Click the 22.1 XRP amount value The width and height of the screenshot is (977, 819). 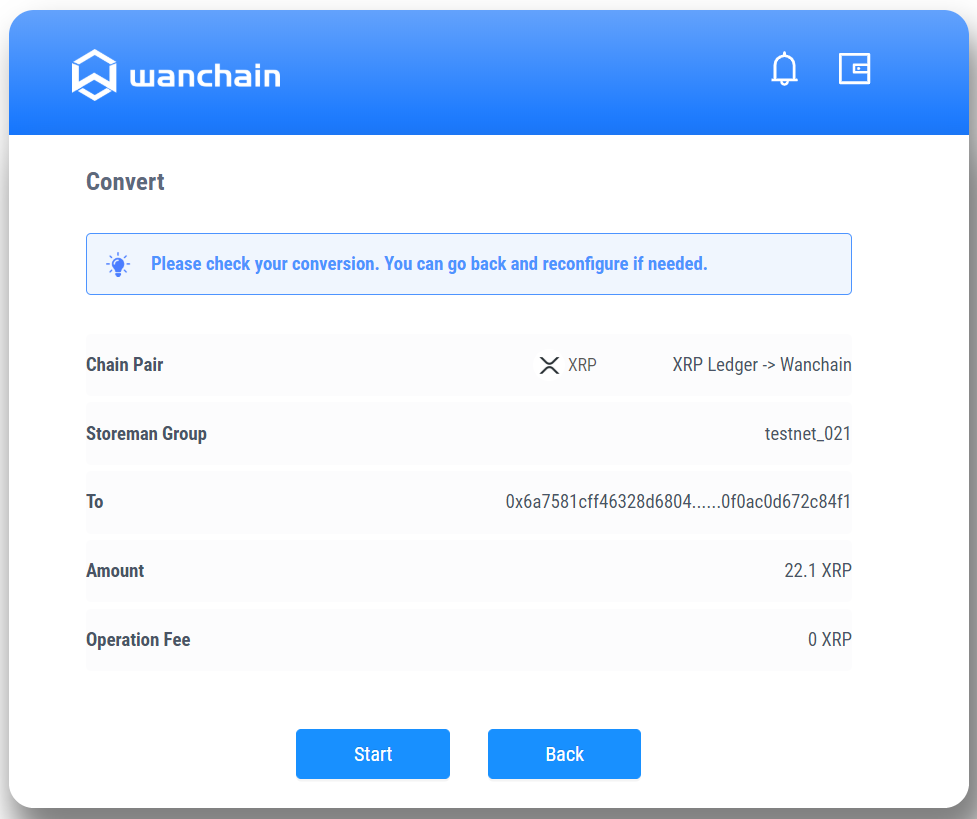[x=817, y=570]
